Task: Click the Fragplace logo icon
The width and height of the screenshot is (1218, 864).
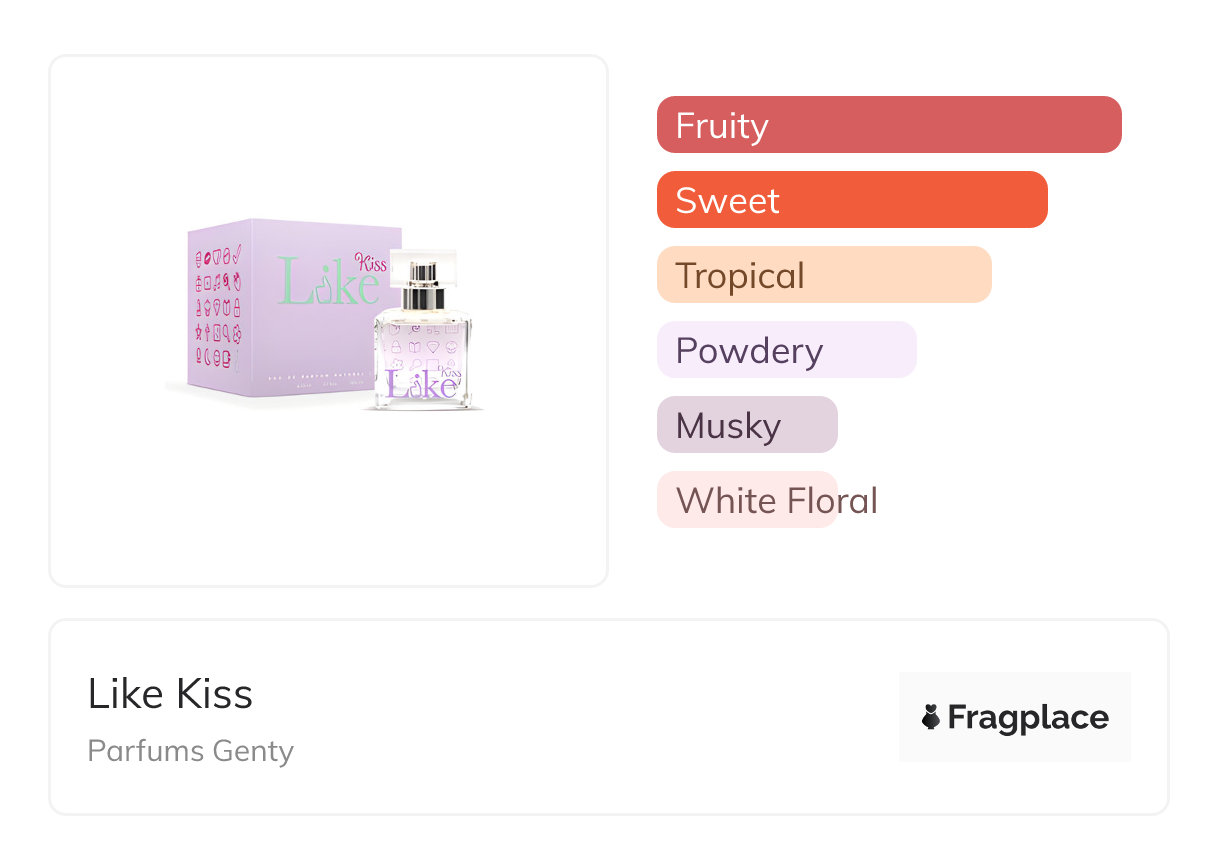Action: click(931, 717)
